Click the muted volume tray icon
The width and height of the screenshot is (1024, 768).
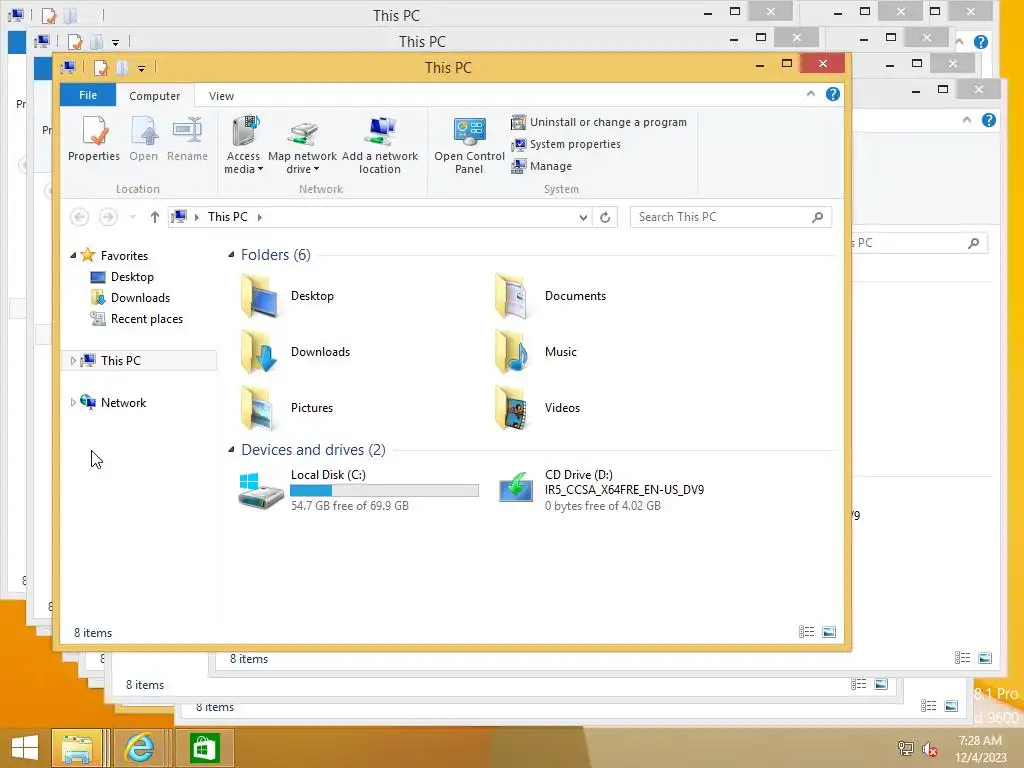coord(930,748)
